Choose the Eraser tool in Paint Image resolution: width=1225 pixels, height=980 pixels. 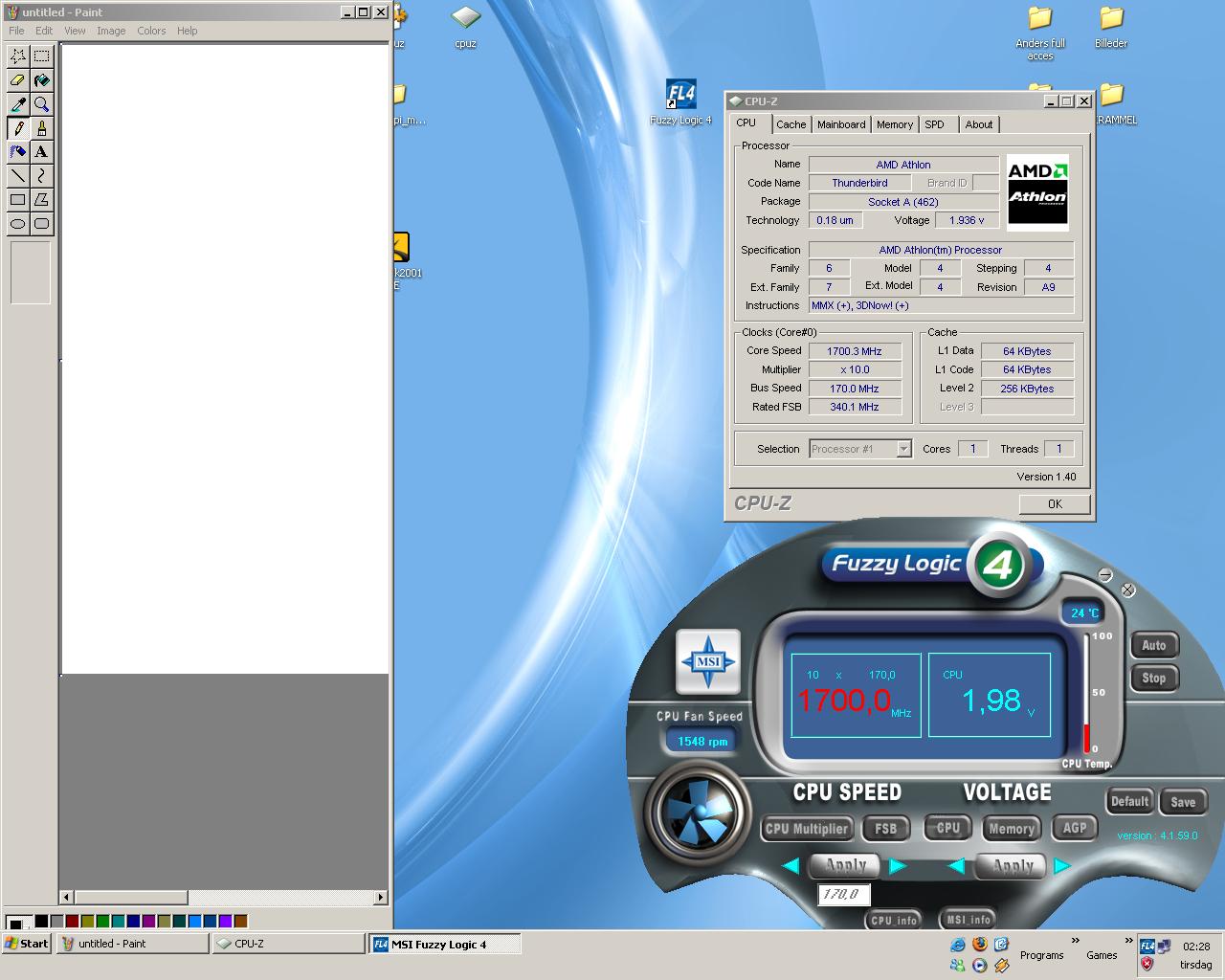(x=17, y=80)
